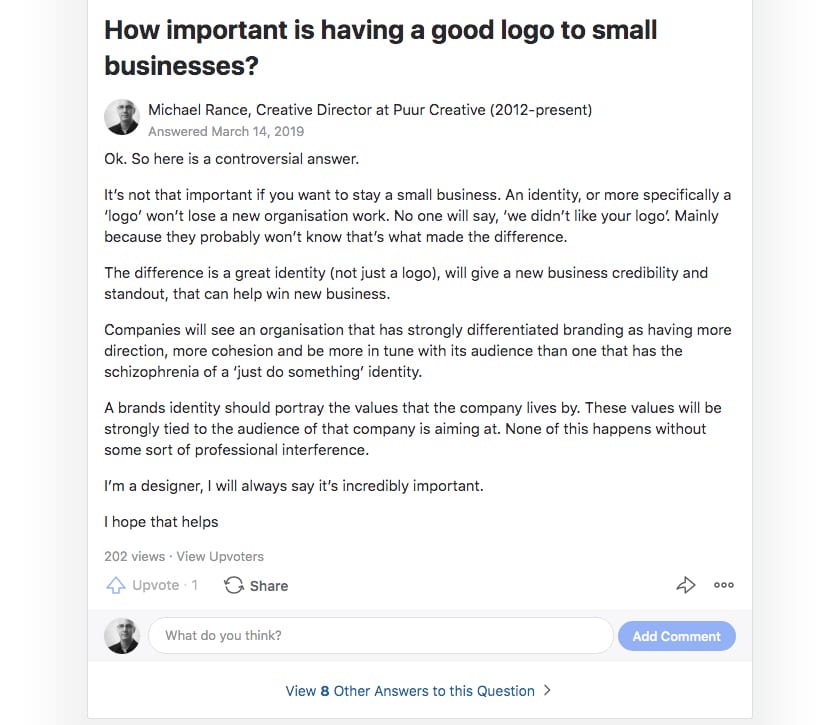Click the upvote arrow icon
The height and width of the screenshot is (725, 840).
(115, 586)
